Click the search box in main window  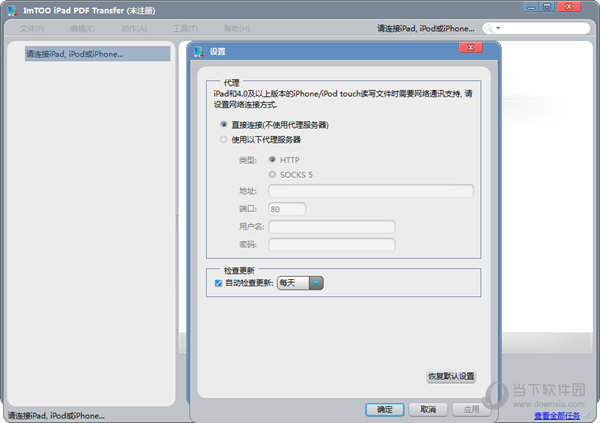pos(536,28)
